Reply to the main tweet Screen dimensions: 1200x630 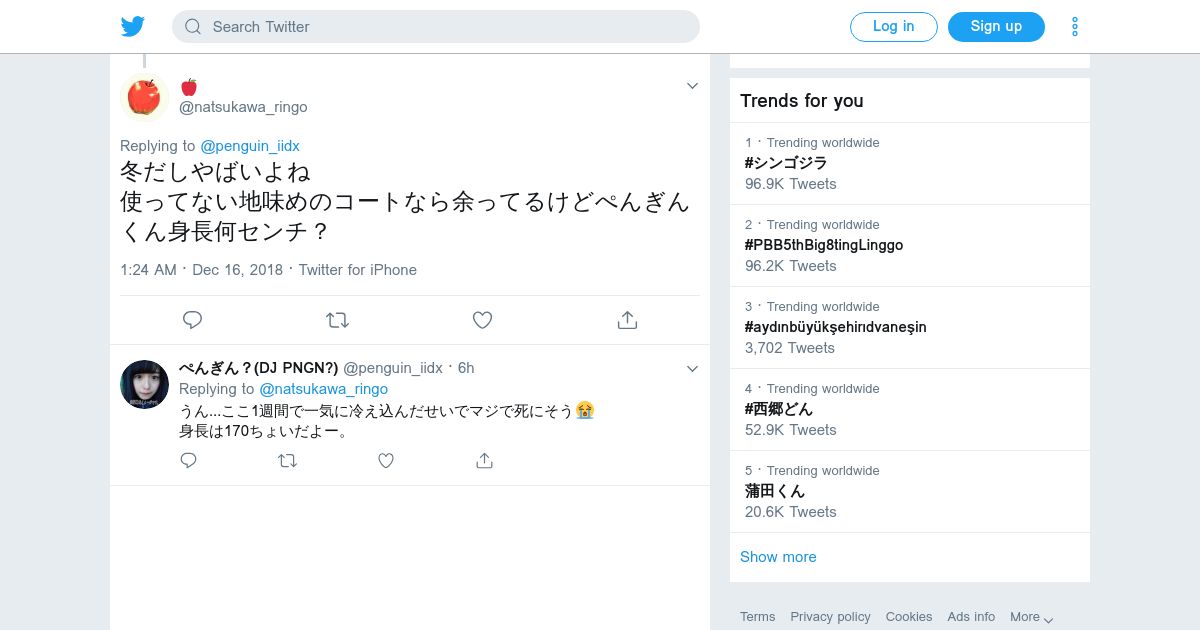(x=193, y=320)
